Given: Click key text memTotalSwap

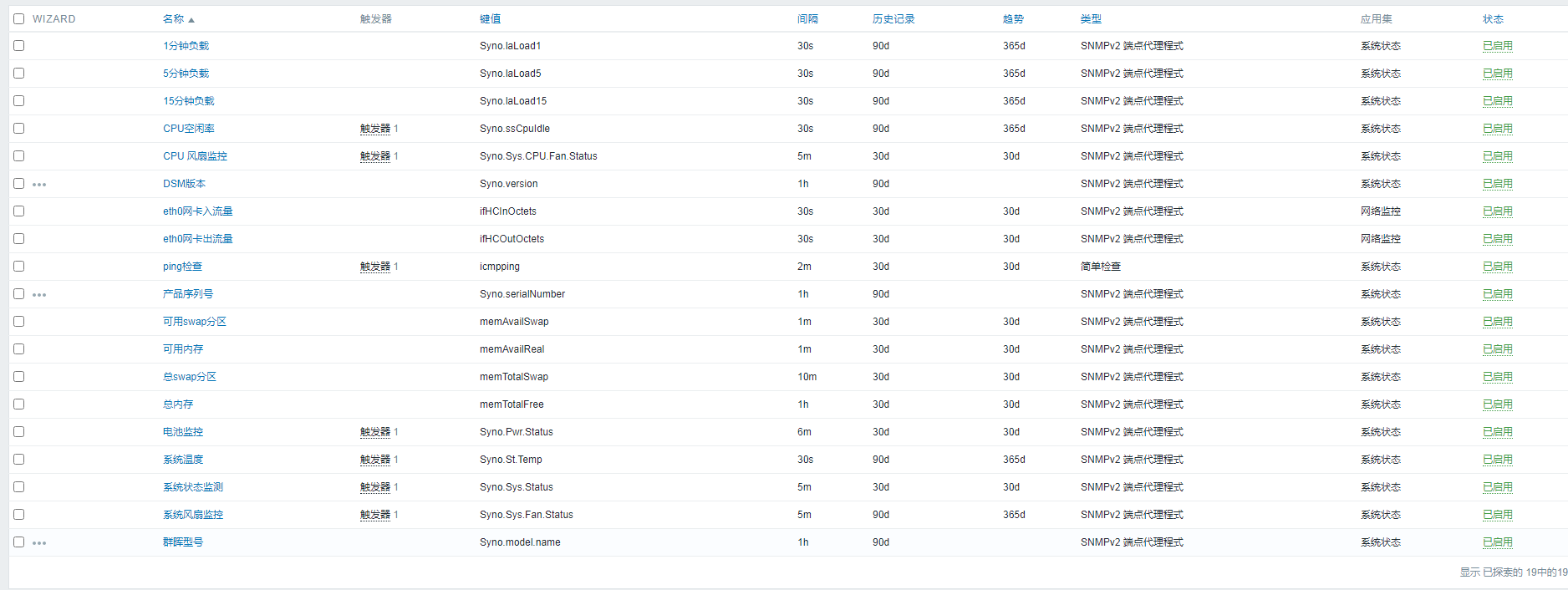Looking at the screenshot, I should [513, 377].
